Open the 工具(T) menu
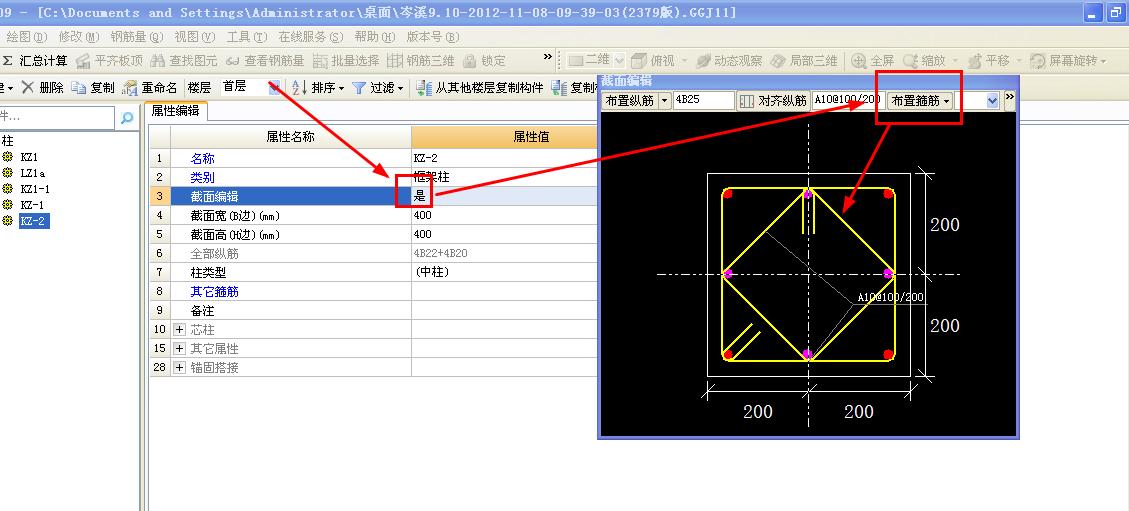 pyautogui.click(x=247, y=37)
